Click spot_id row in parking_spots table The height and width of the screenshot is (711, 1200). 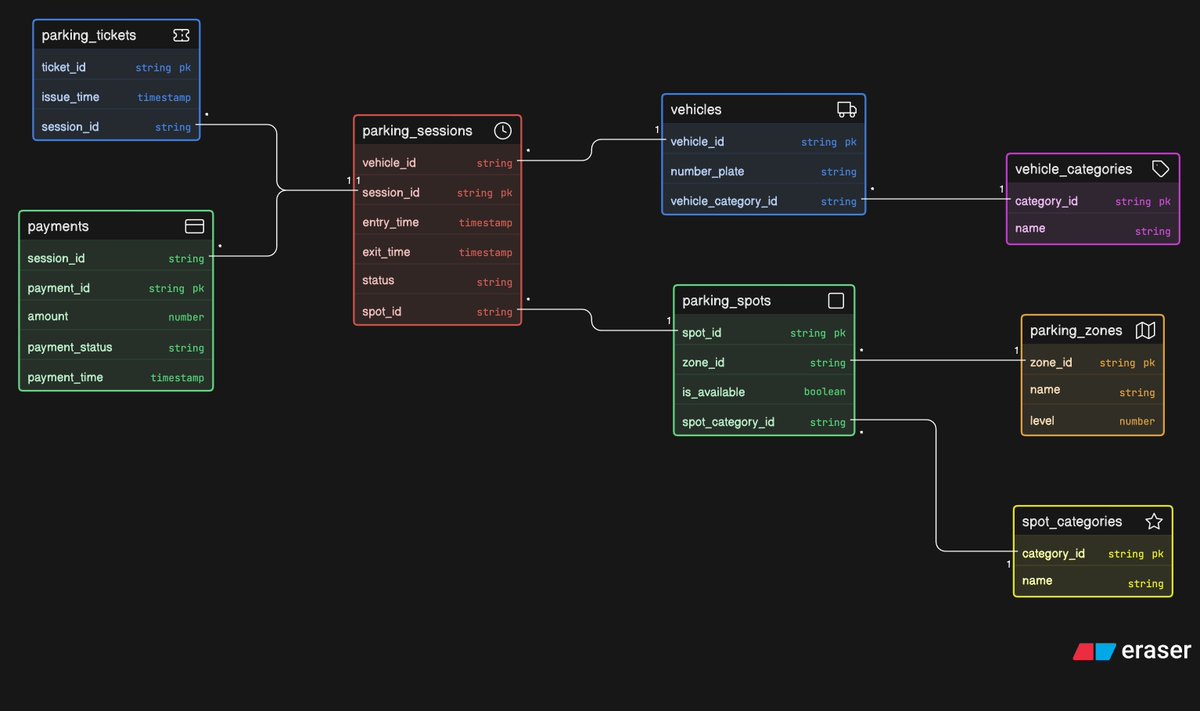(x=764, y=332)
